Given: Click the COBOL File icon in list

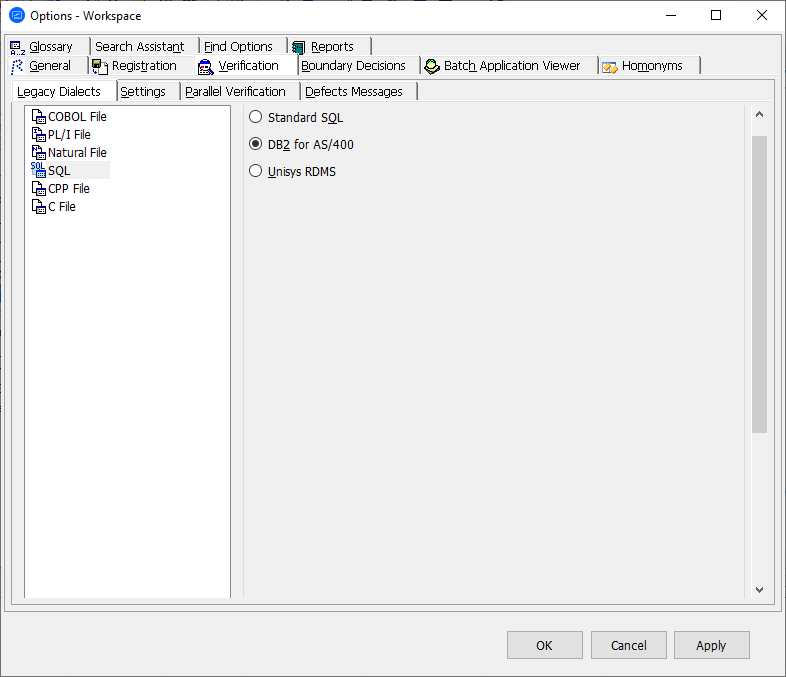Looking at the screenshot, I should [39, 117].
